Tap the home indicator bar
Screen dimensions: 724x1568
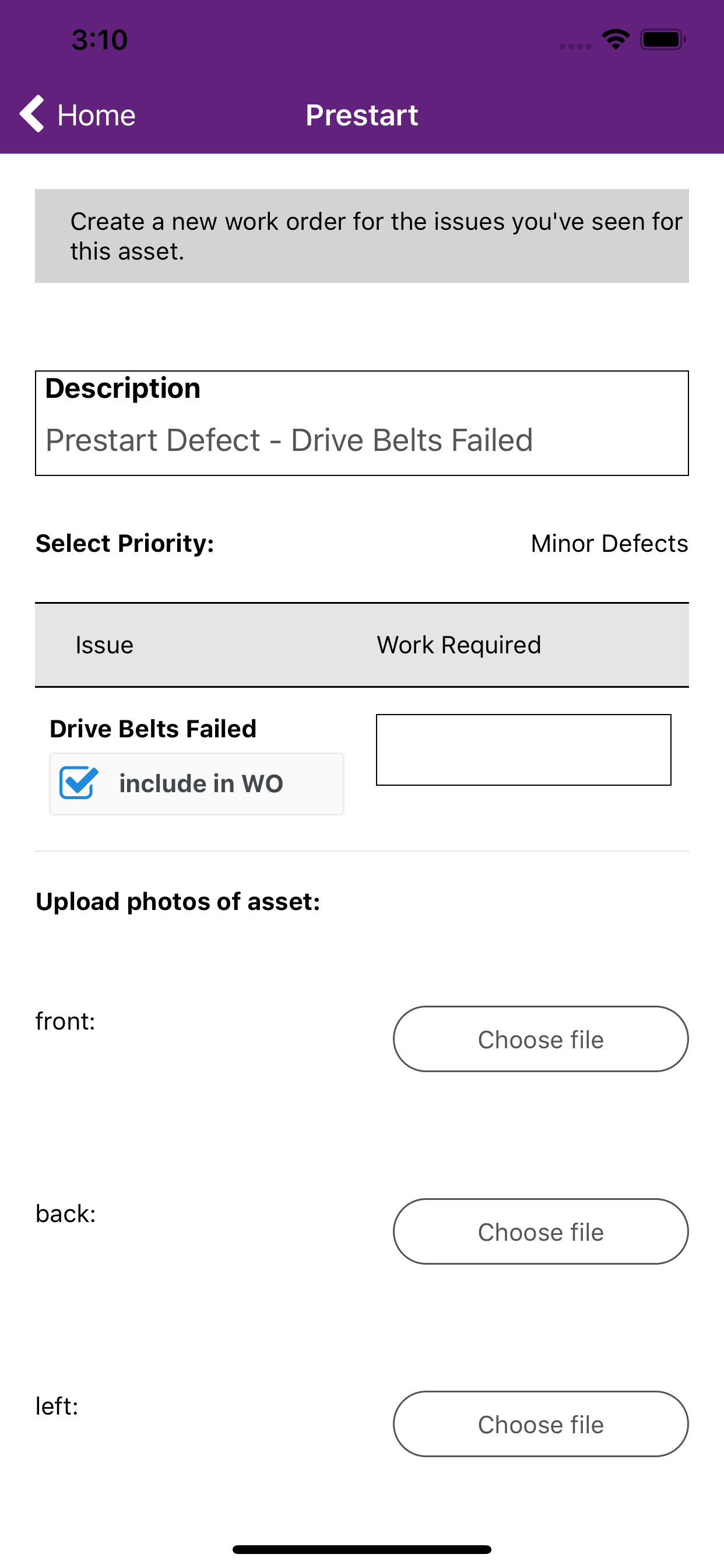(362, 1549)
